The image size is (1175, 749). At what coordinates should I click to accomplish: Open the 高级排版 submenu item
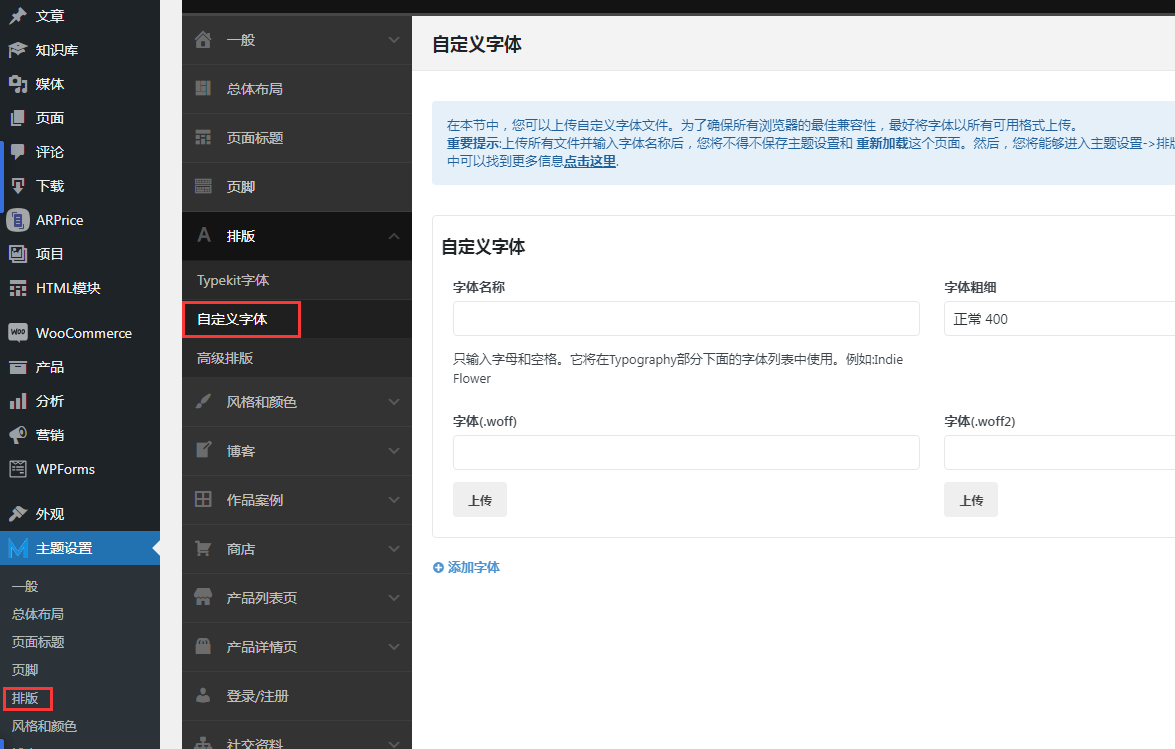(x=297, y=358)
